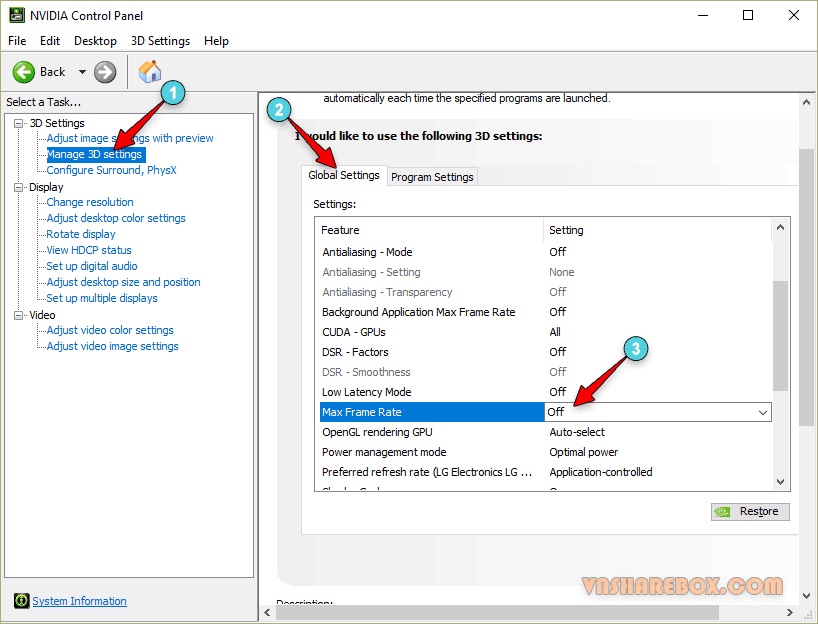Click settings list scroll down arrow
The height and width of the screenshot is (624, 818).
[x=780, y=482]
